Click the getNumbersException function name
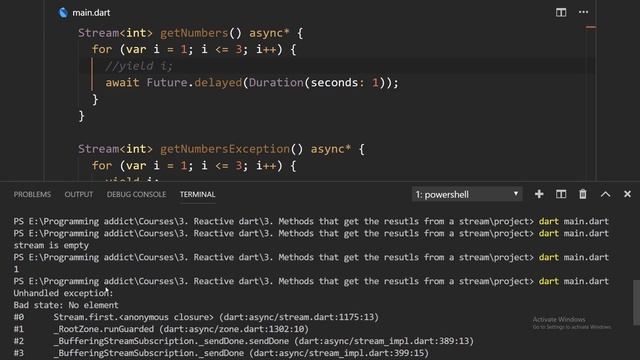The width and height of the screenshot is (640, 360). [225, 149]
